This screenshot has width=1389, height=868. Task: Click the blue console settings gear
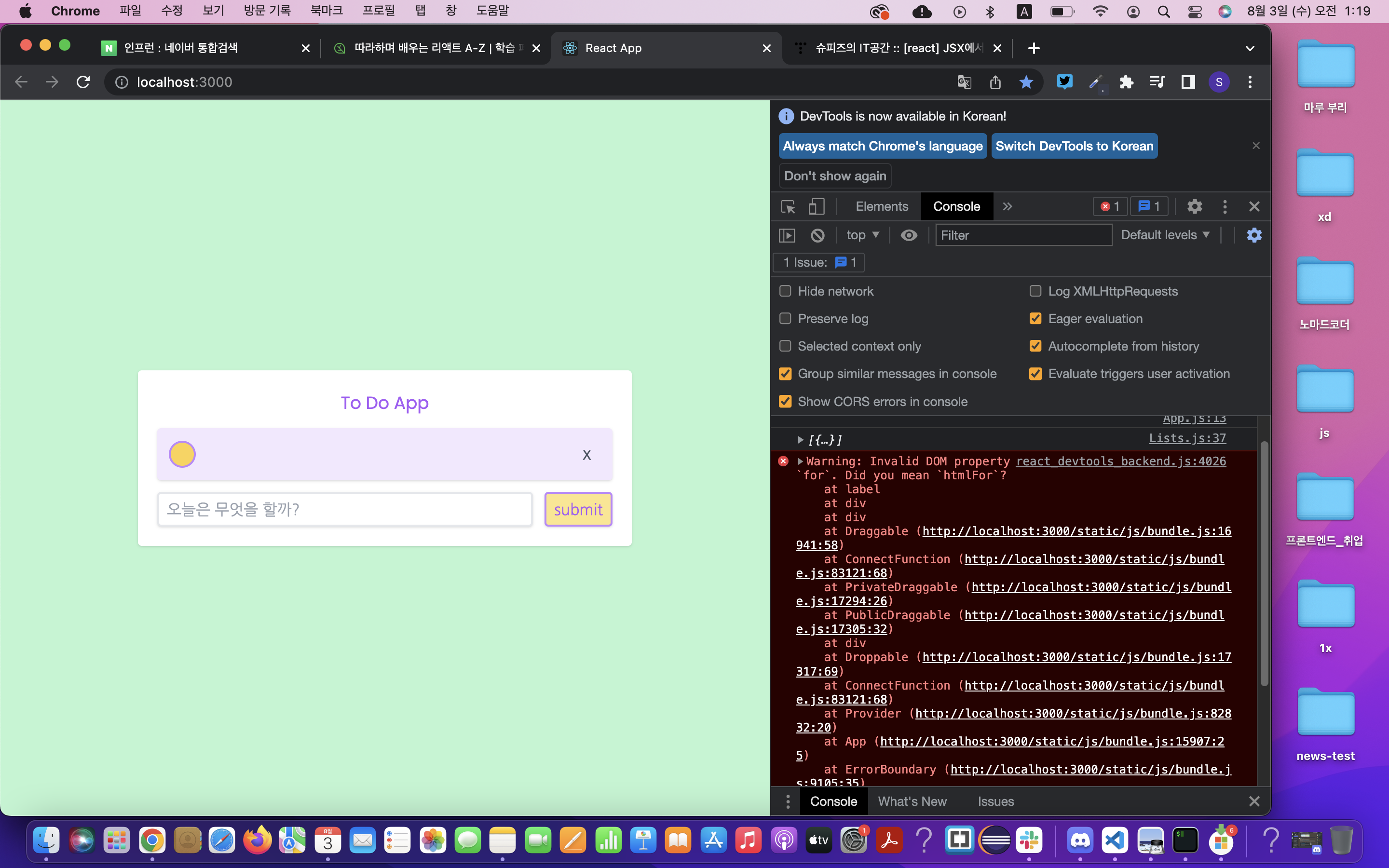click(x=1254, y=235)
